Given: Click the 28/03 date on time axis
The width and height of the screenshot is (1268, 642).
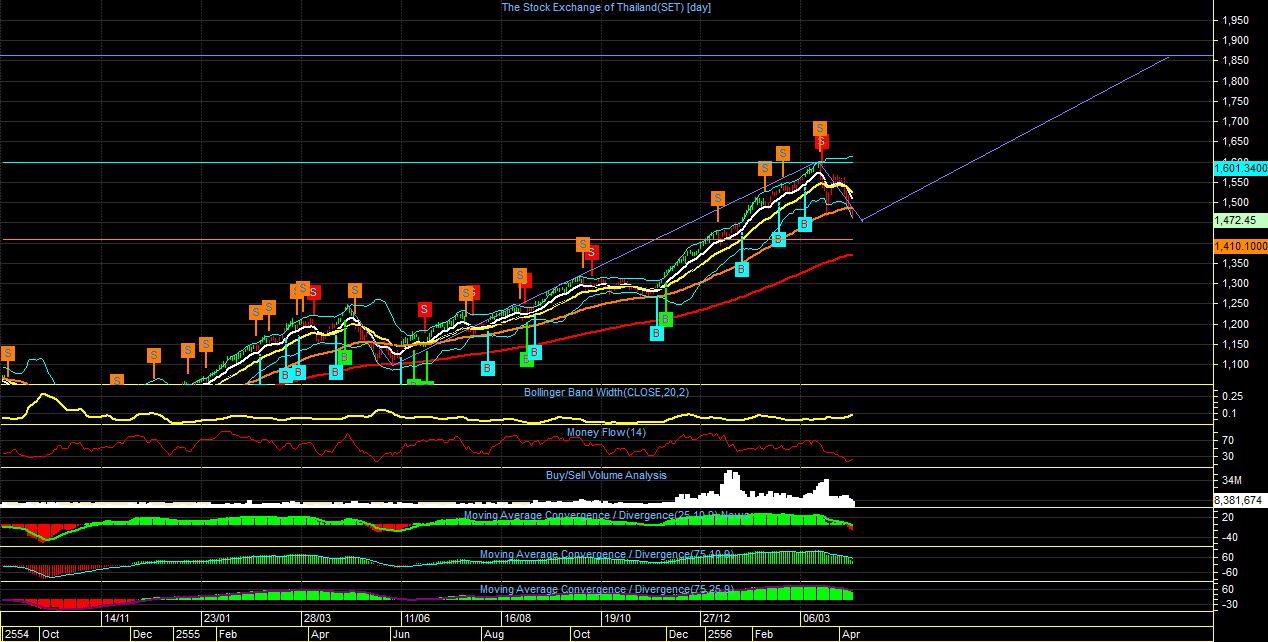Looking at the screenshot, I should 317,618.
